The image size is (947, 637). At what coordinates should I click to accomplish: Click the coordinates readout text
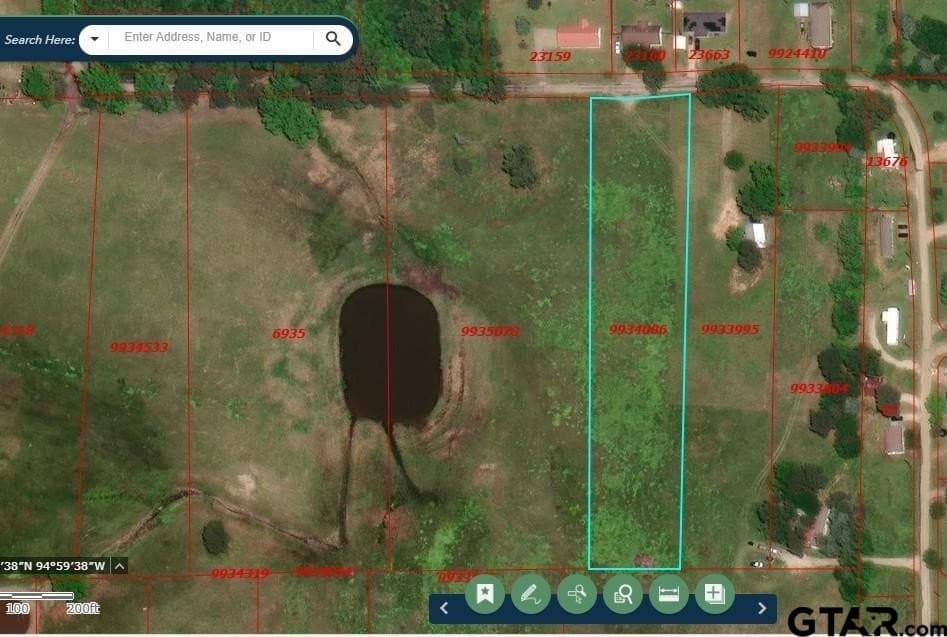coord(54,566)
